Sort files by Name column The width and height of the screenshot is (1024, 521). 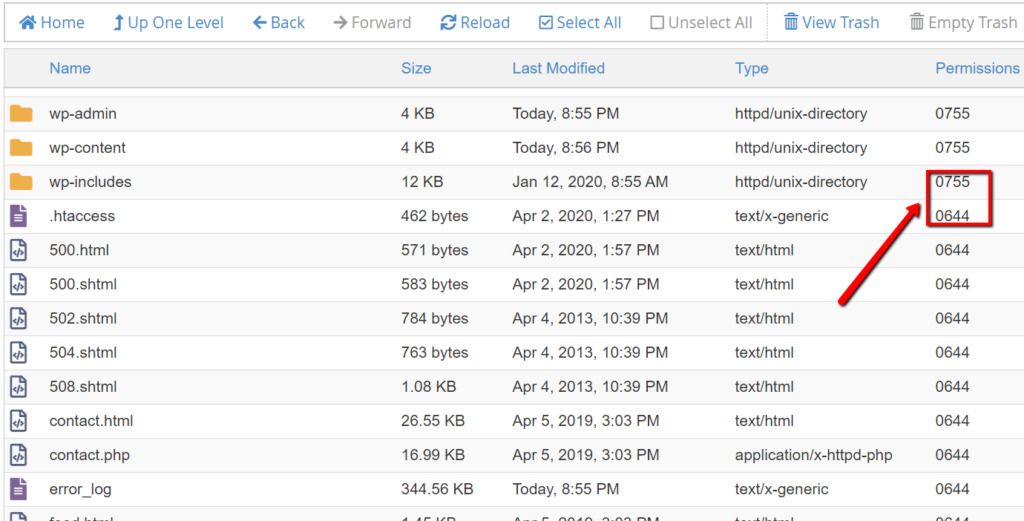click(x=70, y=68)
